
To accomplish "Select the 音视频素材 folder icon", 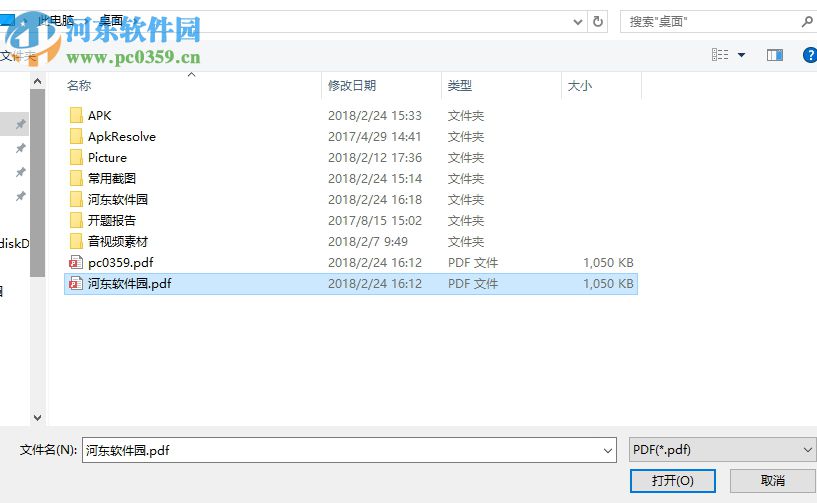I will click(x=76, y=241).
